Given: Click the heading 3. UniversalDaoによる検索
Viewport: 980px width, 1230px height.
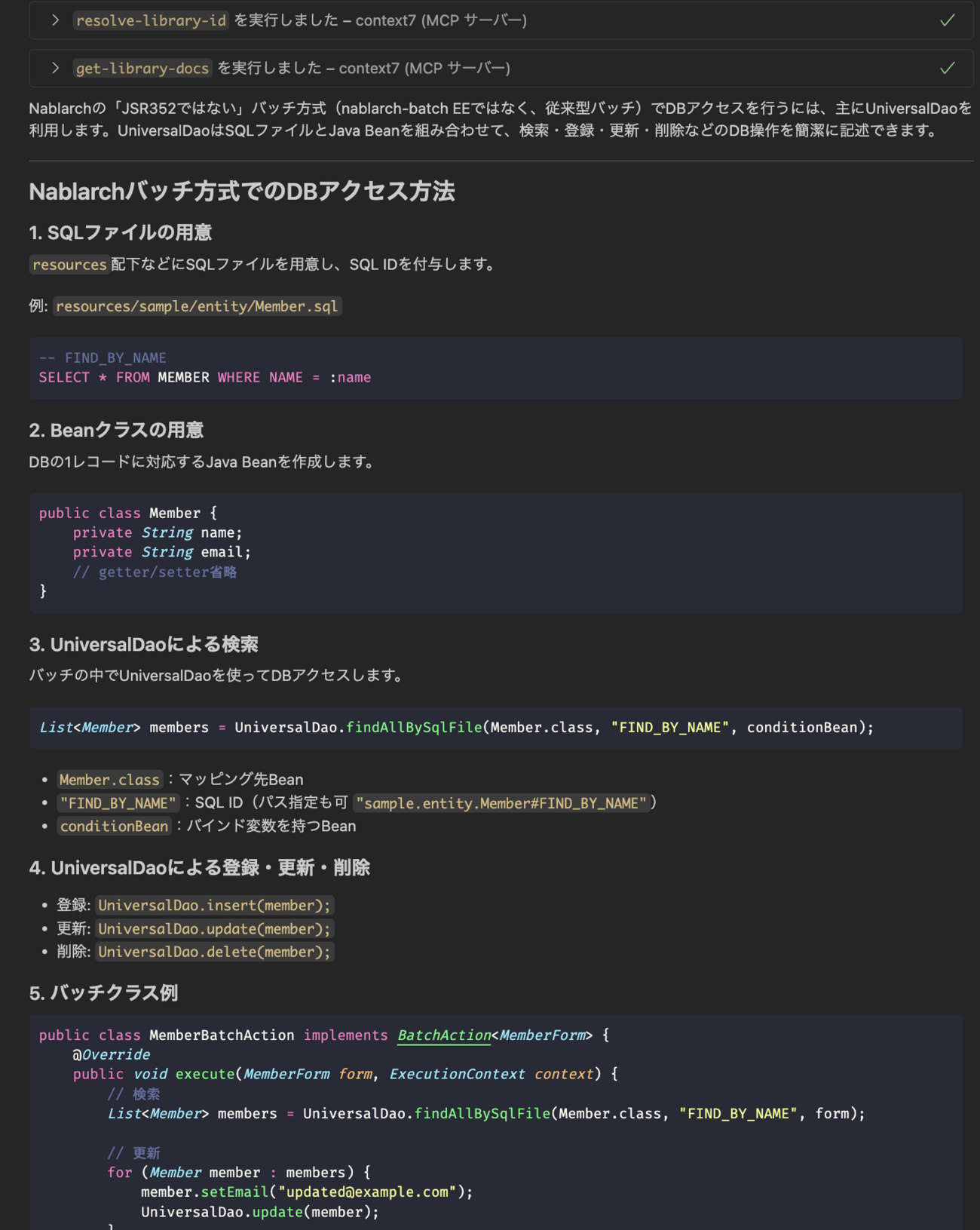Looking at the screenshot, I should pyautogui.click(x=143, y=644).
